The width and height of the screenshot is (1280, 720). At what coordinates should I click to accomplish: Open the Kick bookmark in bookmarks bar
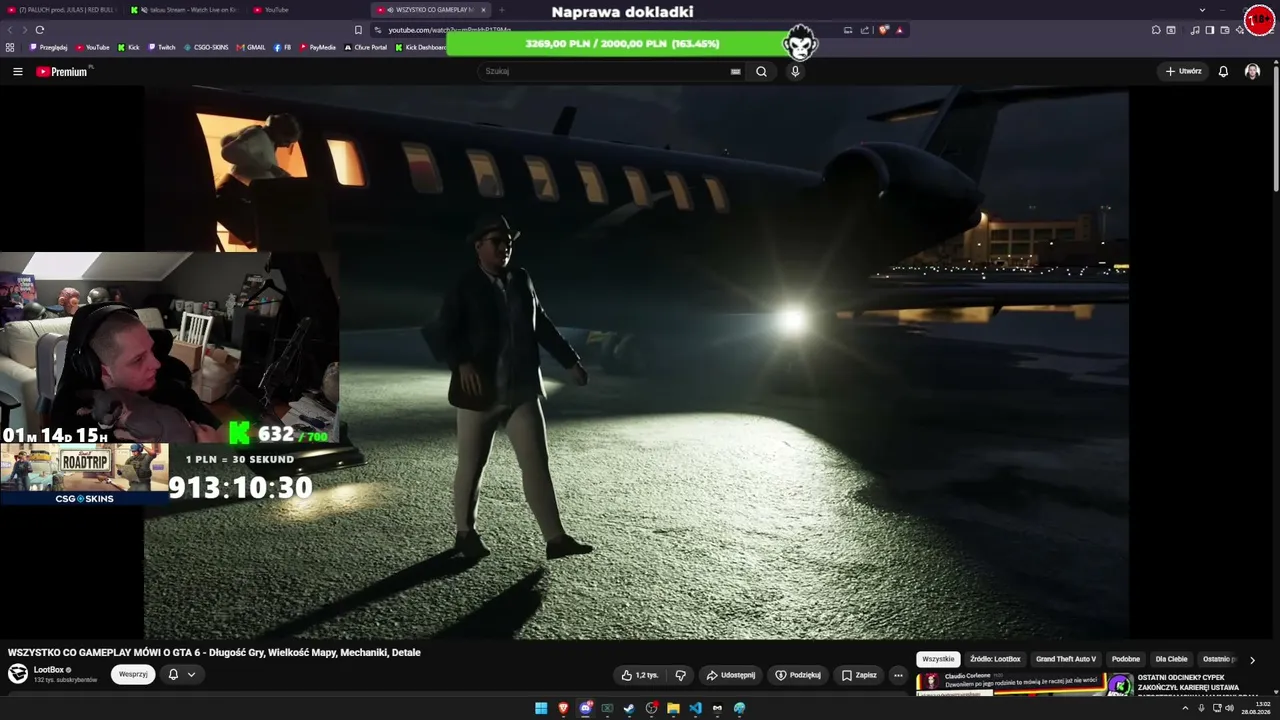(129, 47)
